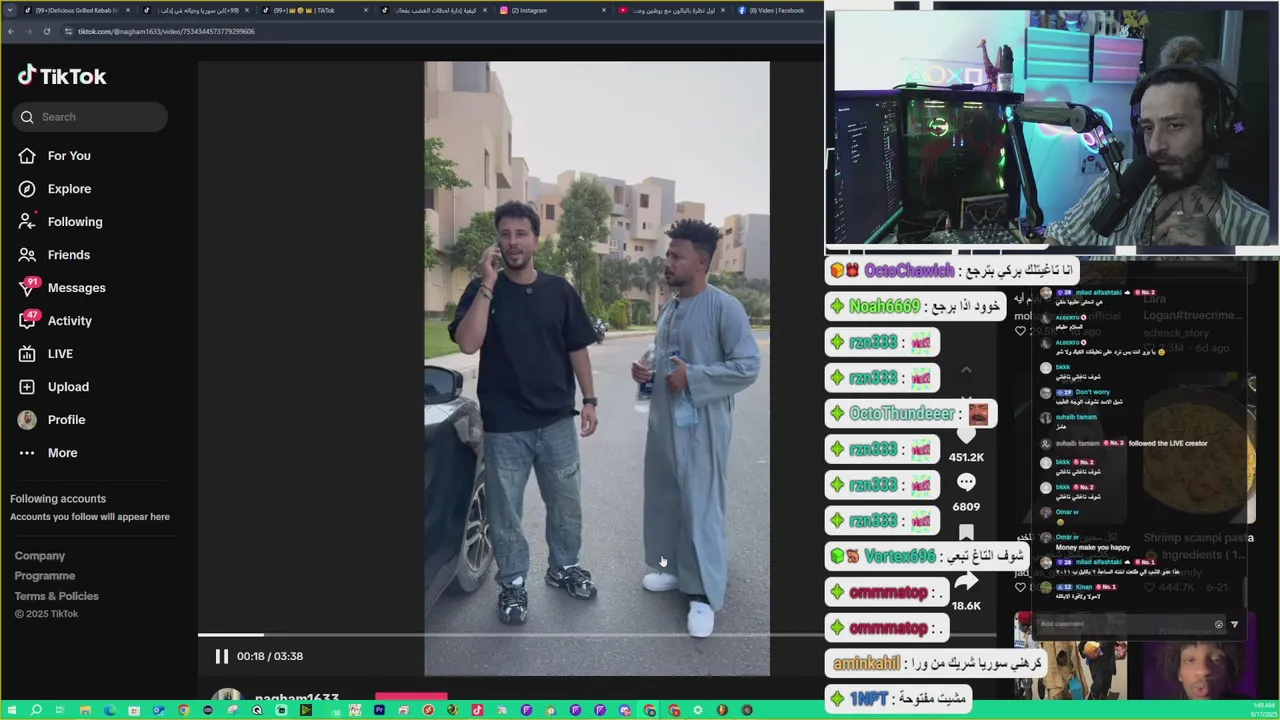Open Settings gear in taskbar

click(x=698, y=710)
